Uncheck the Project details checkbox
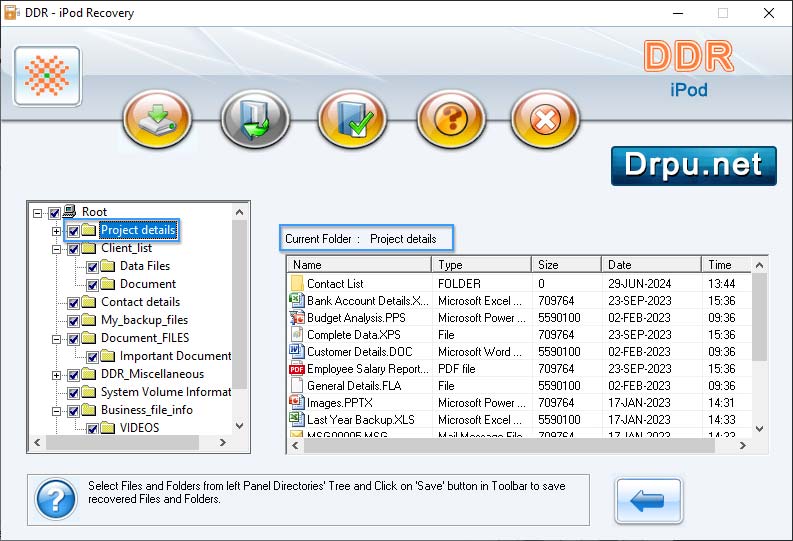 pyautogui.click(x=73, y=231)
